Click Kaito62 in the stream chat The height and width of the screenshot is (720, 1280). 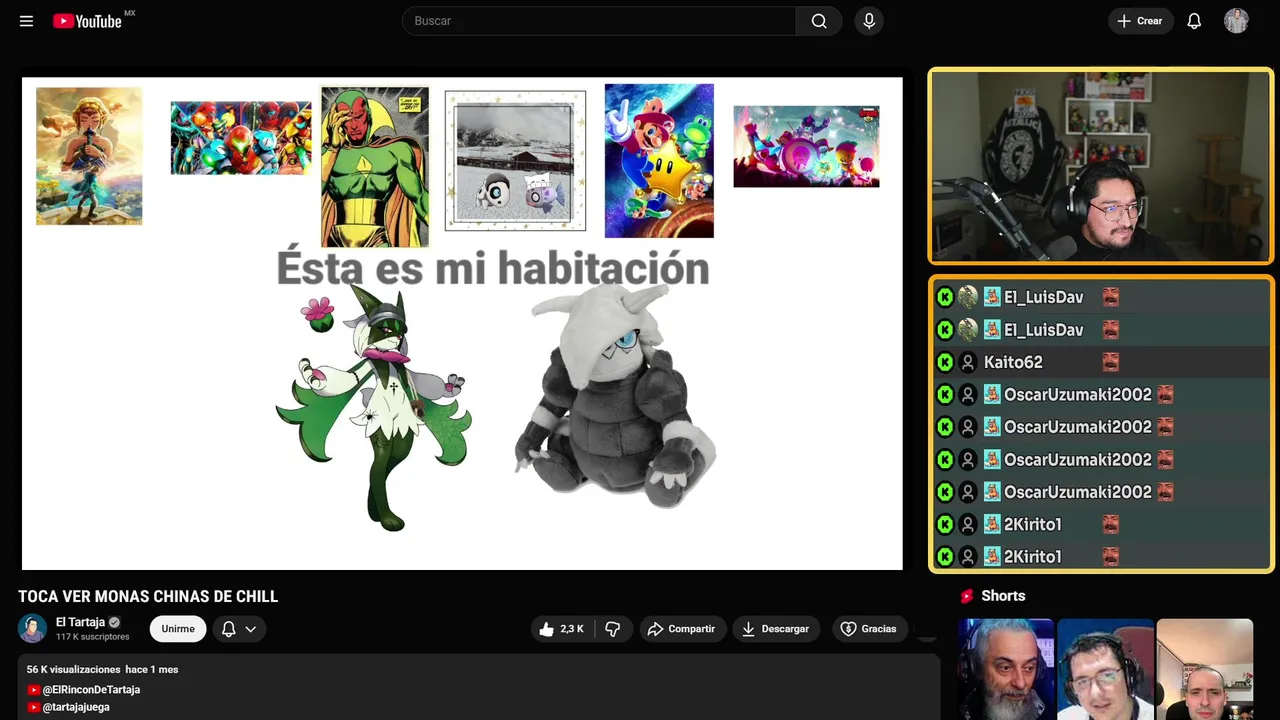tap(1013, 362)
